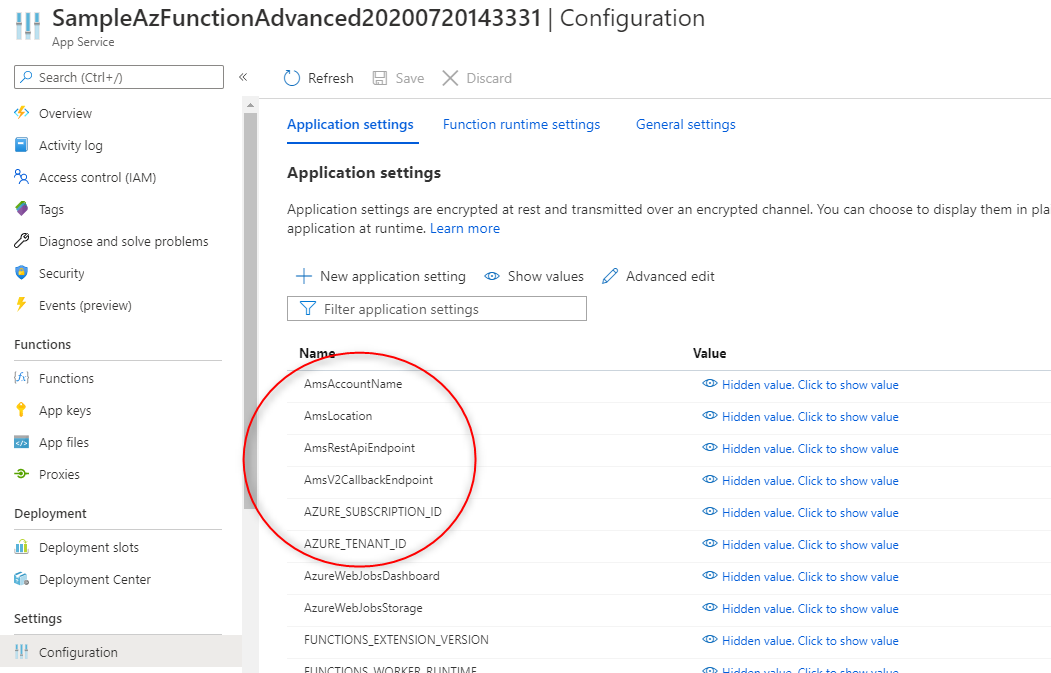Click the Events (preview) bolt icon
Viewport: 1051px width, 673px height.
click(x=21, y=304)
